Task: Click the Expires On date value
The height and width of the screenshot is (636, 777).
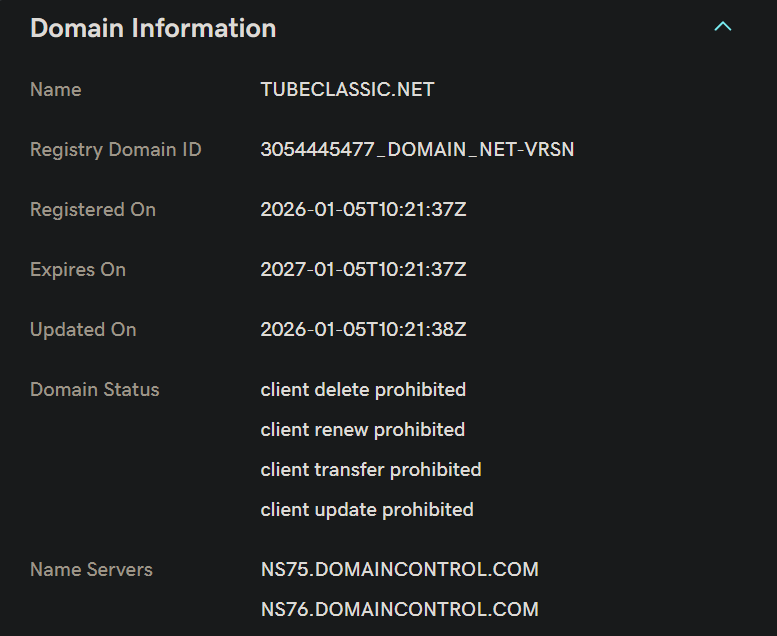Action: pos(363,270)
